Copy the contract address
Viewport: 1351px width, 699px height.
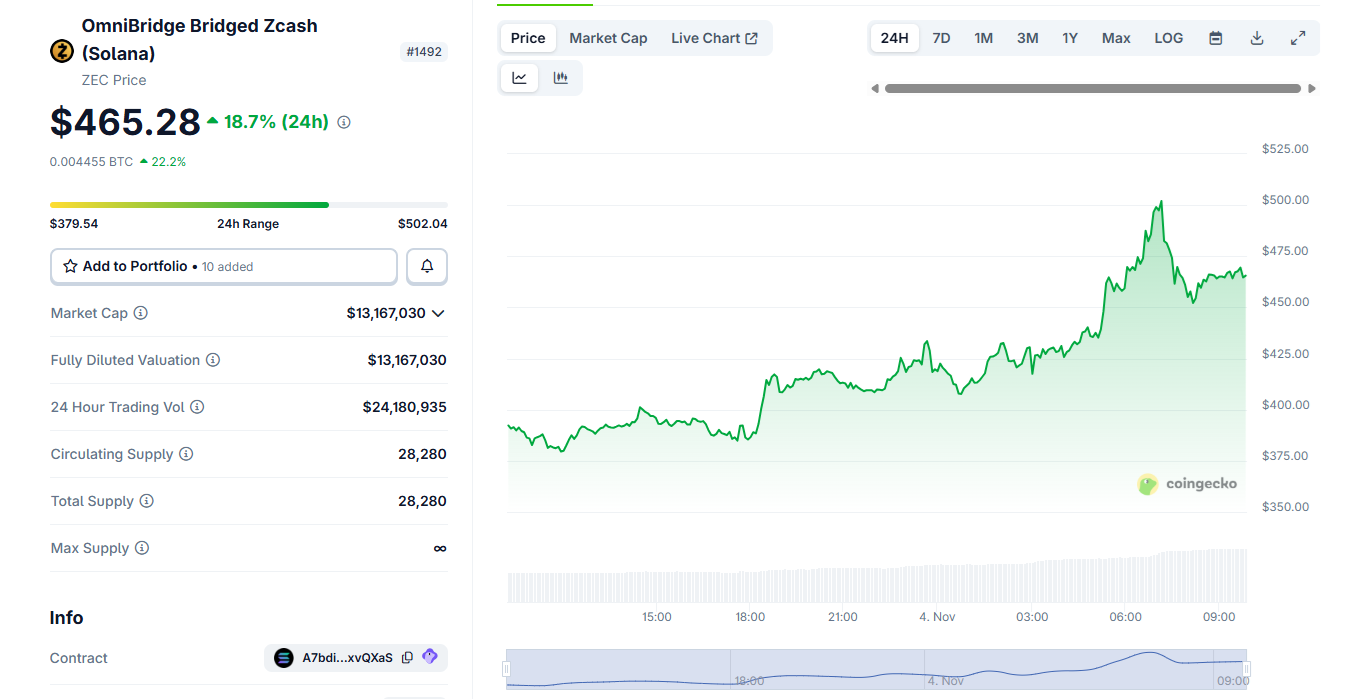pyautogui.click(x=407, y=657)
